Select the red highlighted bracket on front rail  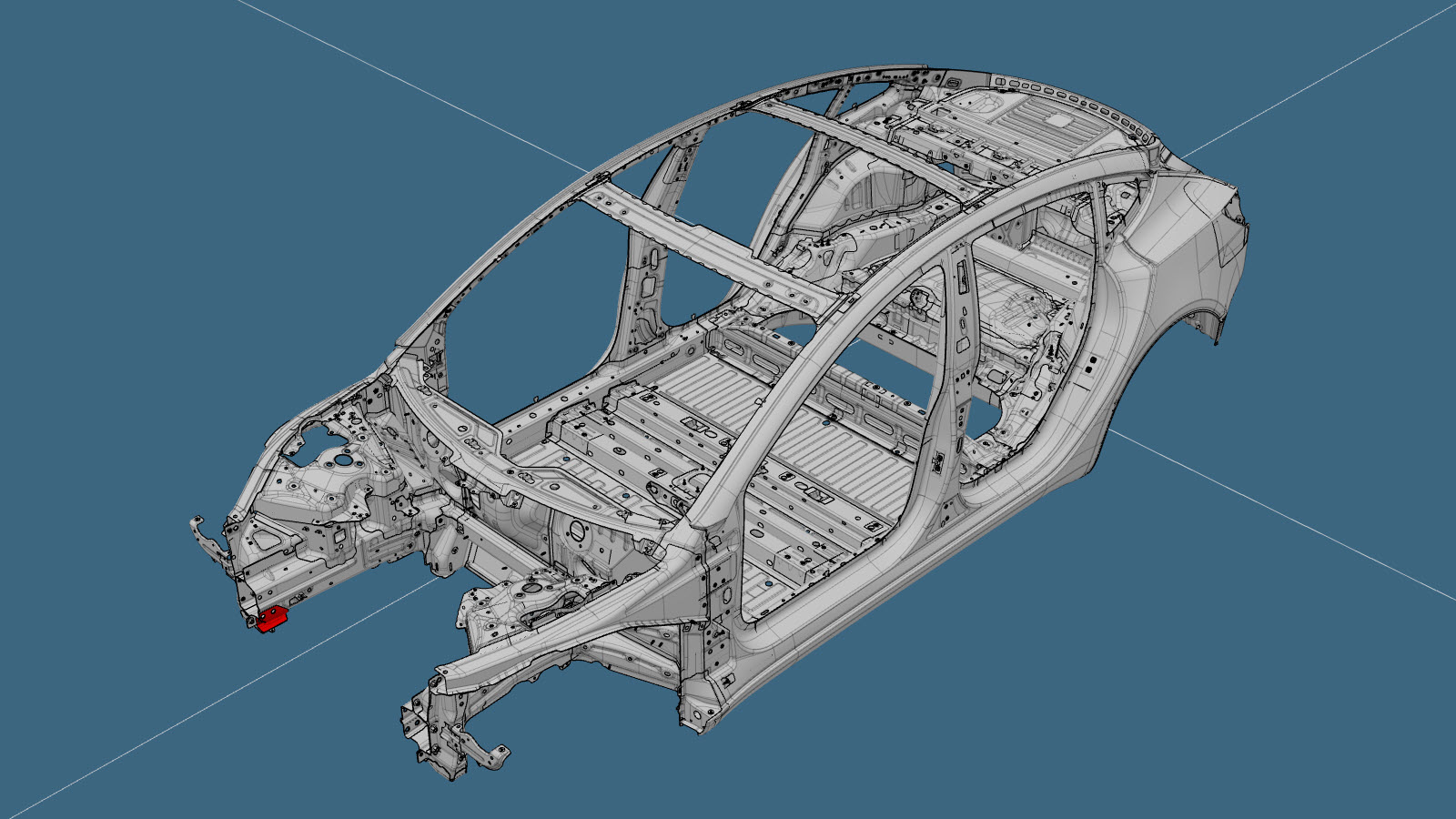coord(271,619)
